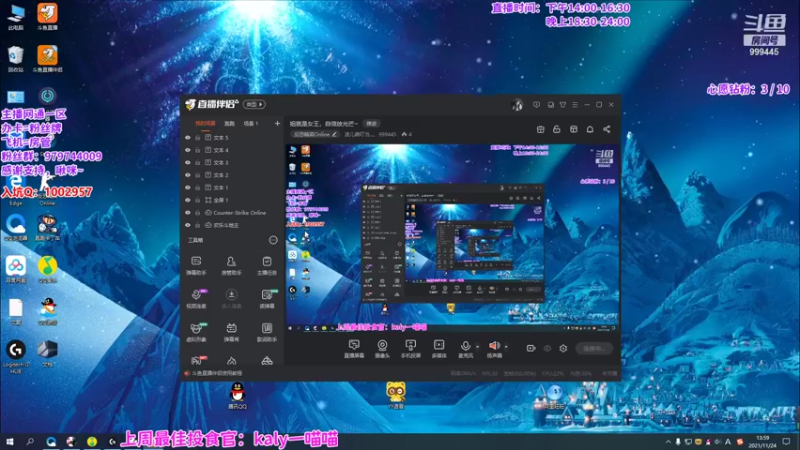This screenshot has width=800, height=450.
Task: Mute the 扬声器 speaker
Action: point(494,349)
